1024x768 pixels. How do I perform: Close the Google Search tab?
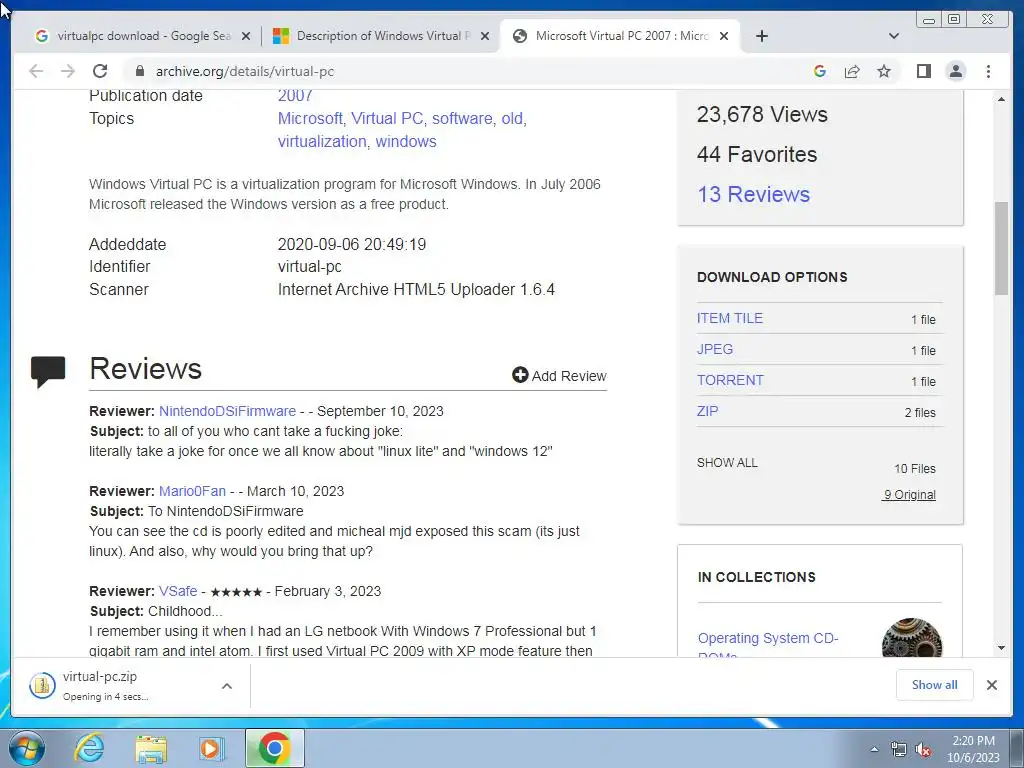pyautogui.click(x=246, y=36)
